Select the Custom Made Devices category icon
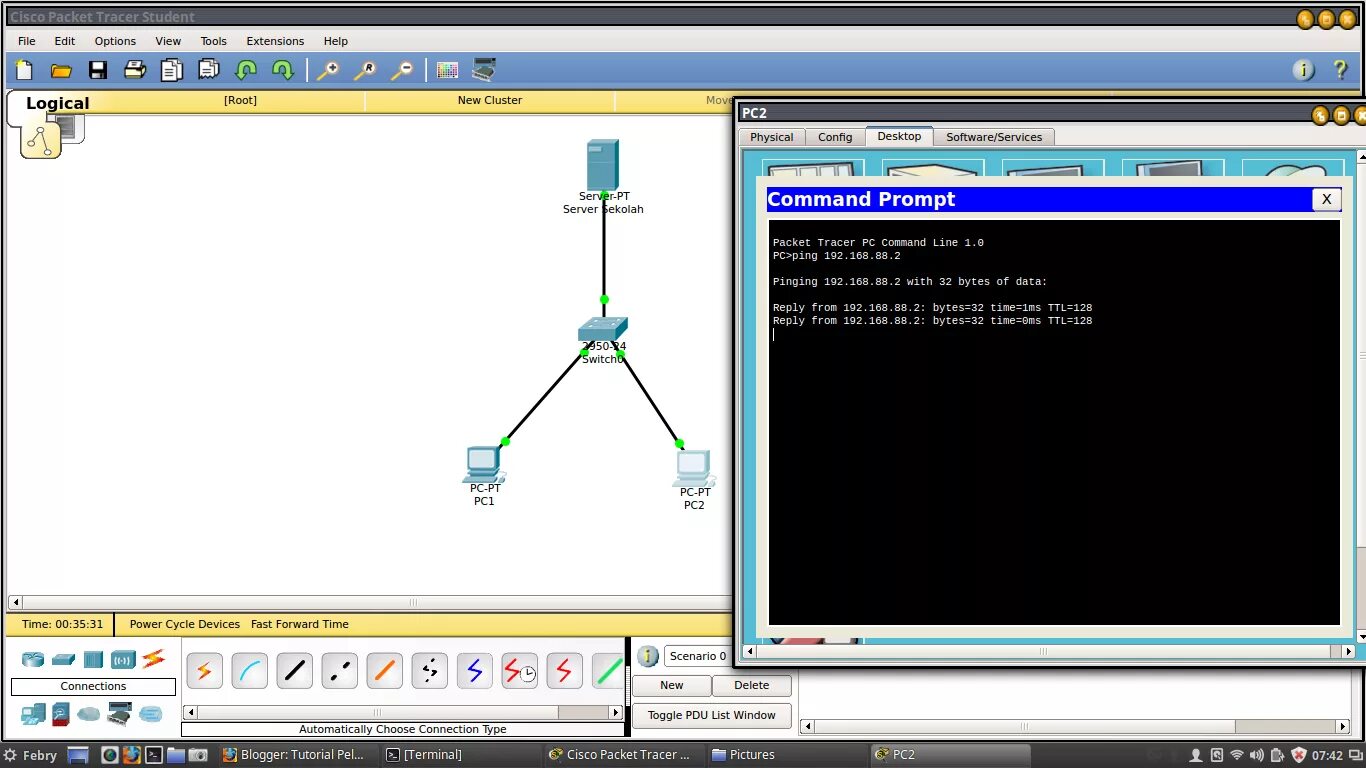The image size is (1366, 768). pyautogui.click(x=120, y=714)
